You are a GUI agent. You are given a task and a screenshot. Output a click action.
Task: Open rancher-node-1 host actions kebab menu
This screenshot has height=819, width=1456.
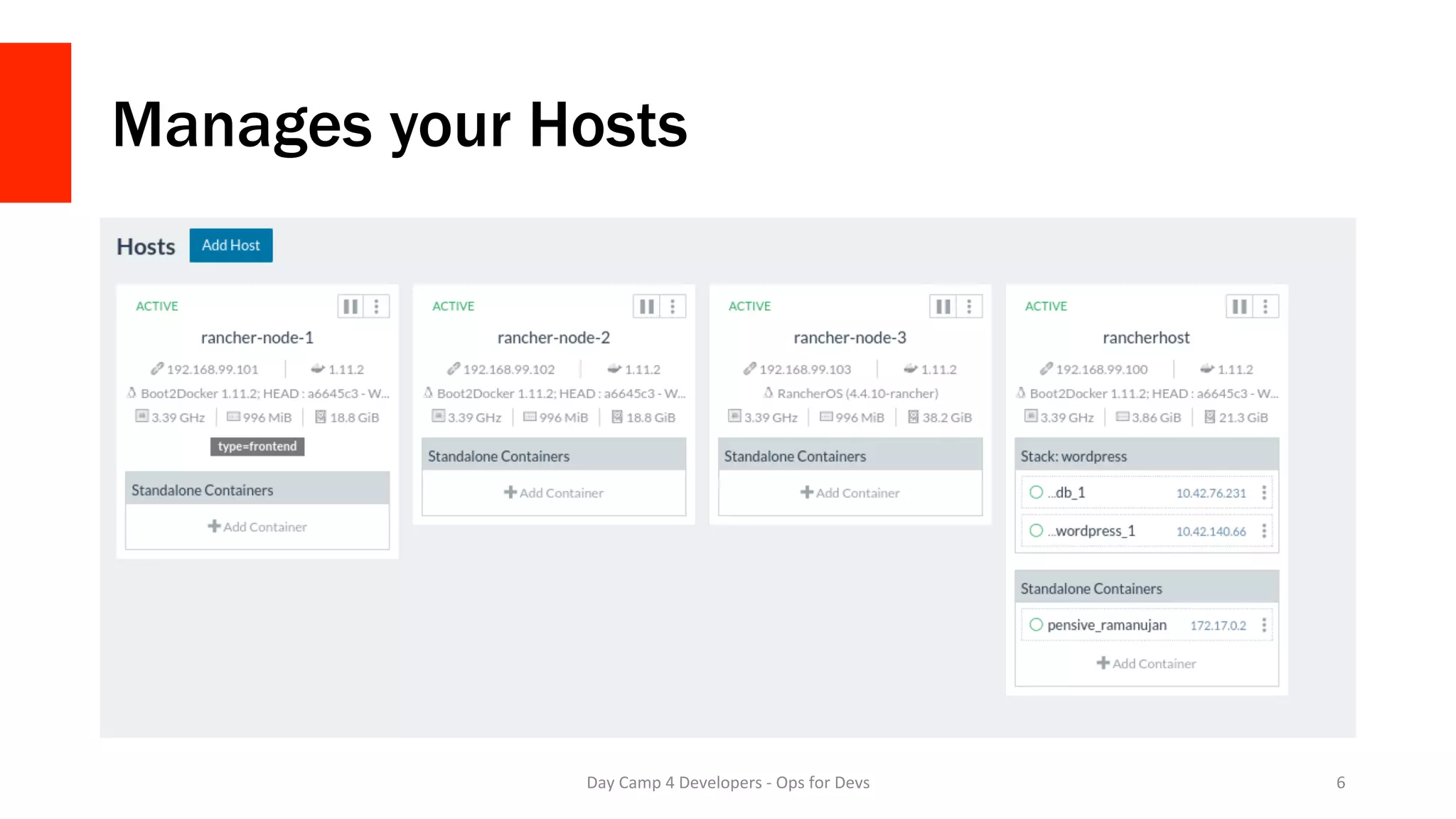point(377,306)
